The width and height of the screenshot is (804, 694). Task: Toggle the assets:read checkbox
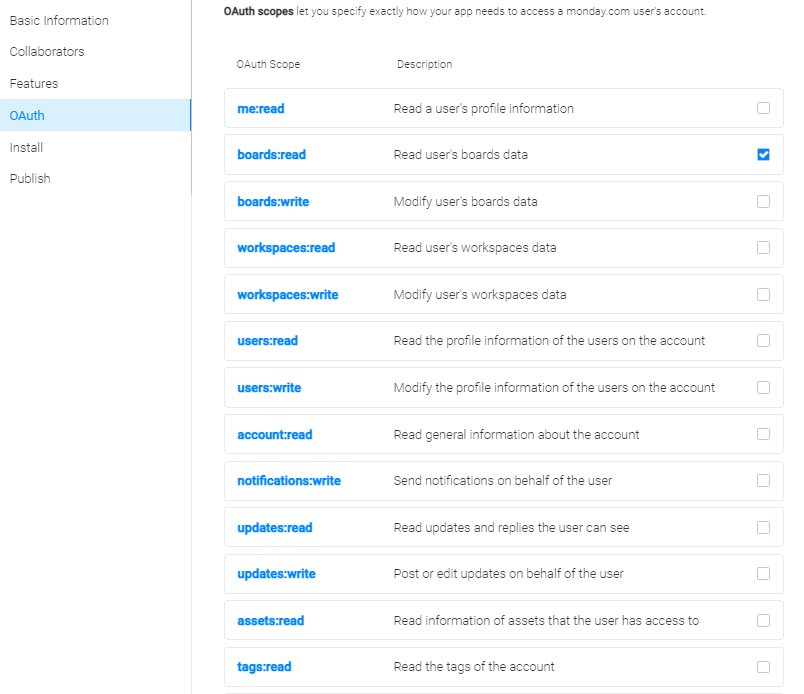coord(763,620)
